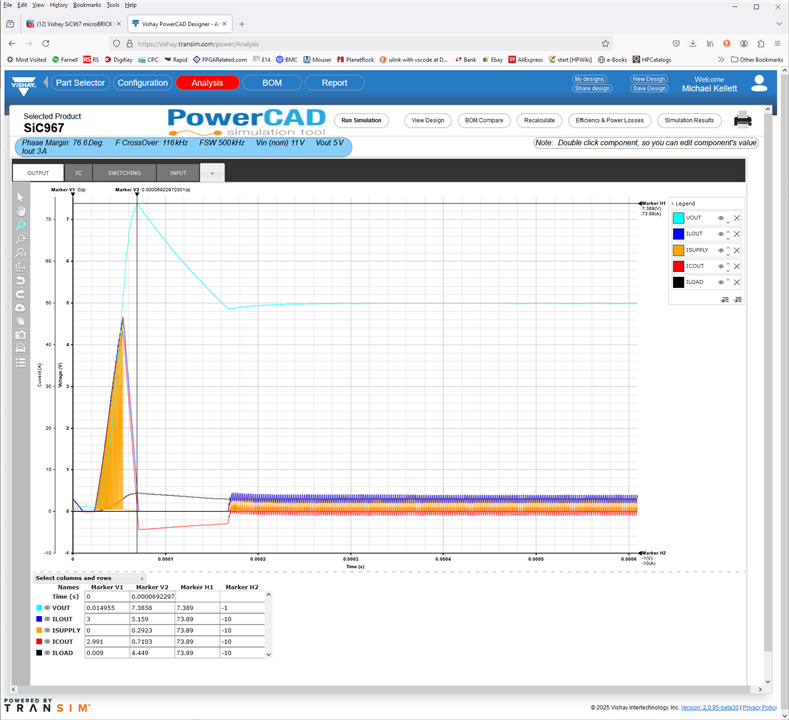The width and height of the screenshot is (789, 720).
Task: Open ICOUT red color swatch in legend
Action: [678, 266]
